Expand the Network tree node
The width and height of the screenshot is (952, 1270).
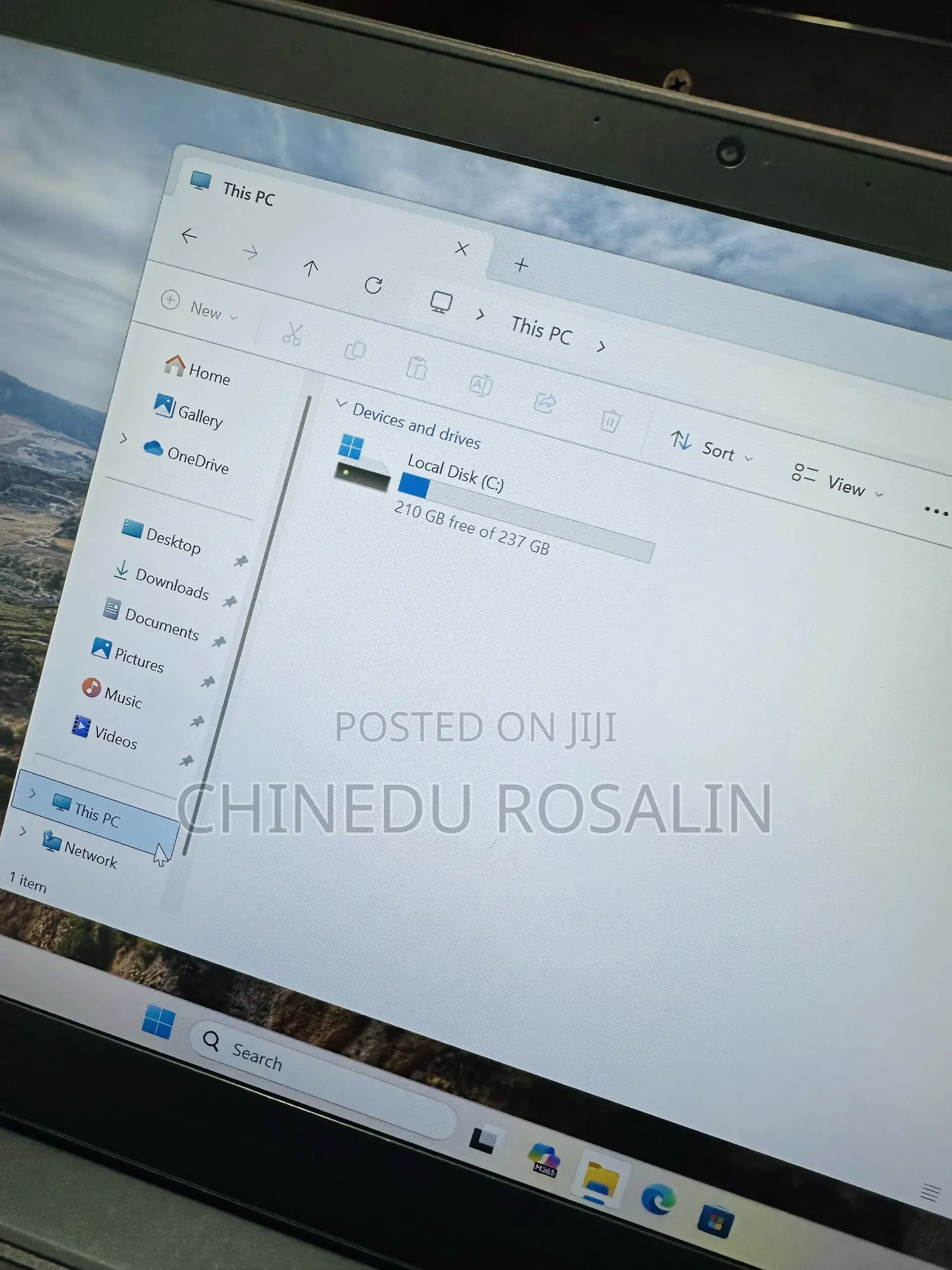coord(23,831)
